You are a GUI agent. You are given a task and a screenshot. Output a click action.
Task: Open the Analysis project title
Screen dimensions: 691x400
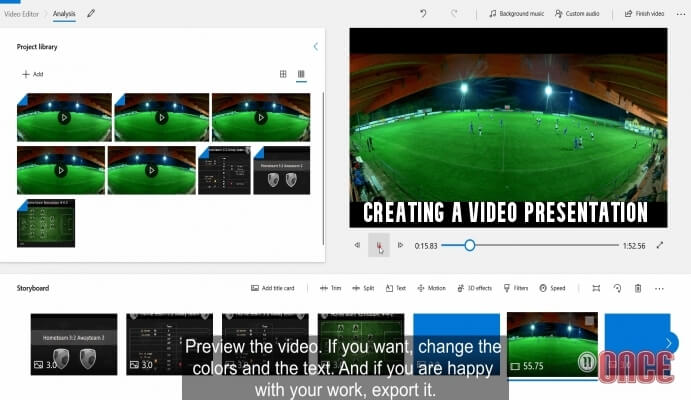click(64, 14)
